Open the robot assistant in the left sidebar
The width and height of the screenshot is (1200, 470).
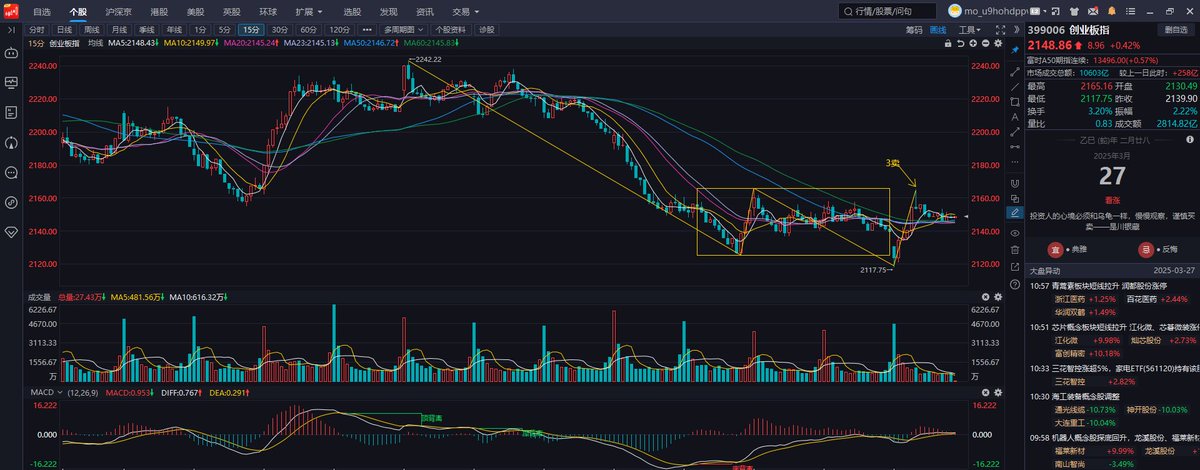pyautogui.click(x=11, y=54)
